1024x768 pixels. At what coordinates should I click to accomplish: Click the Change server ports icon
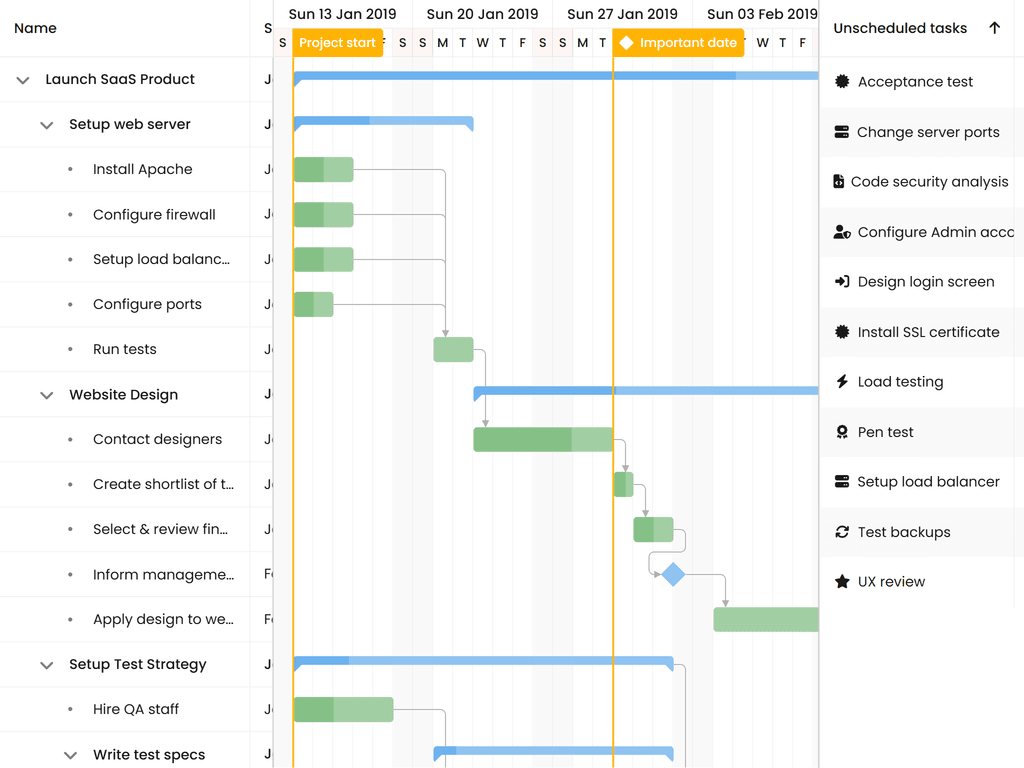click(x=842, y=132)
